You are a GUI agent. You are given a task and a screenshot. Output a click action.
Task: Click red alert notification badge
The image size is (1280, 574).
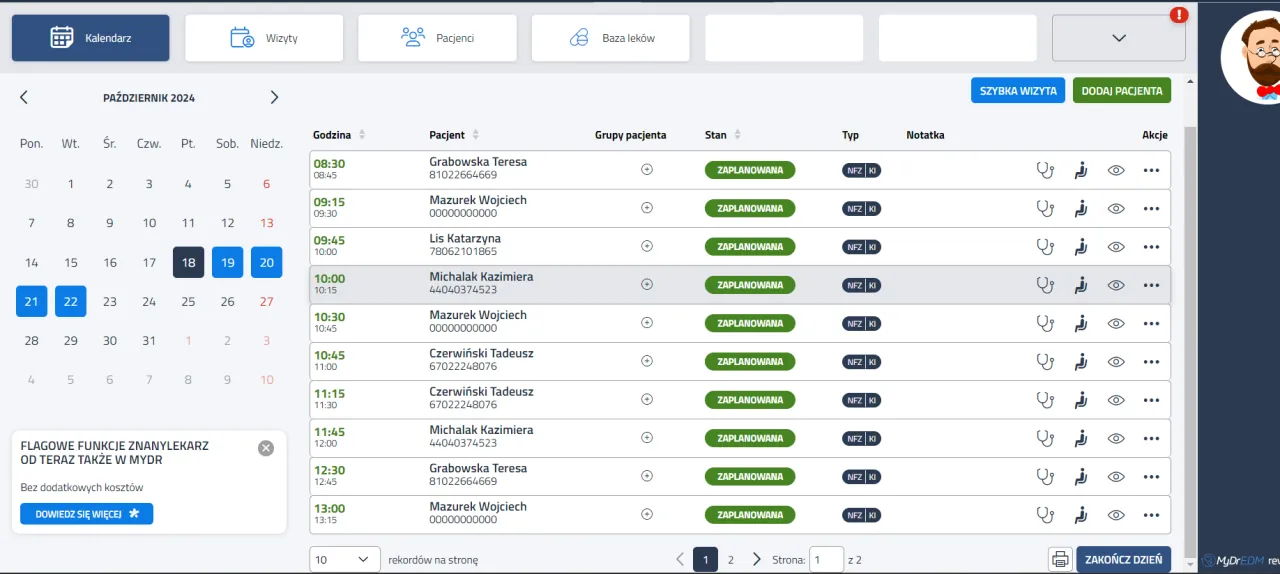click(1180, 15)
